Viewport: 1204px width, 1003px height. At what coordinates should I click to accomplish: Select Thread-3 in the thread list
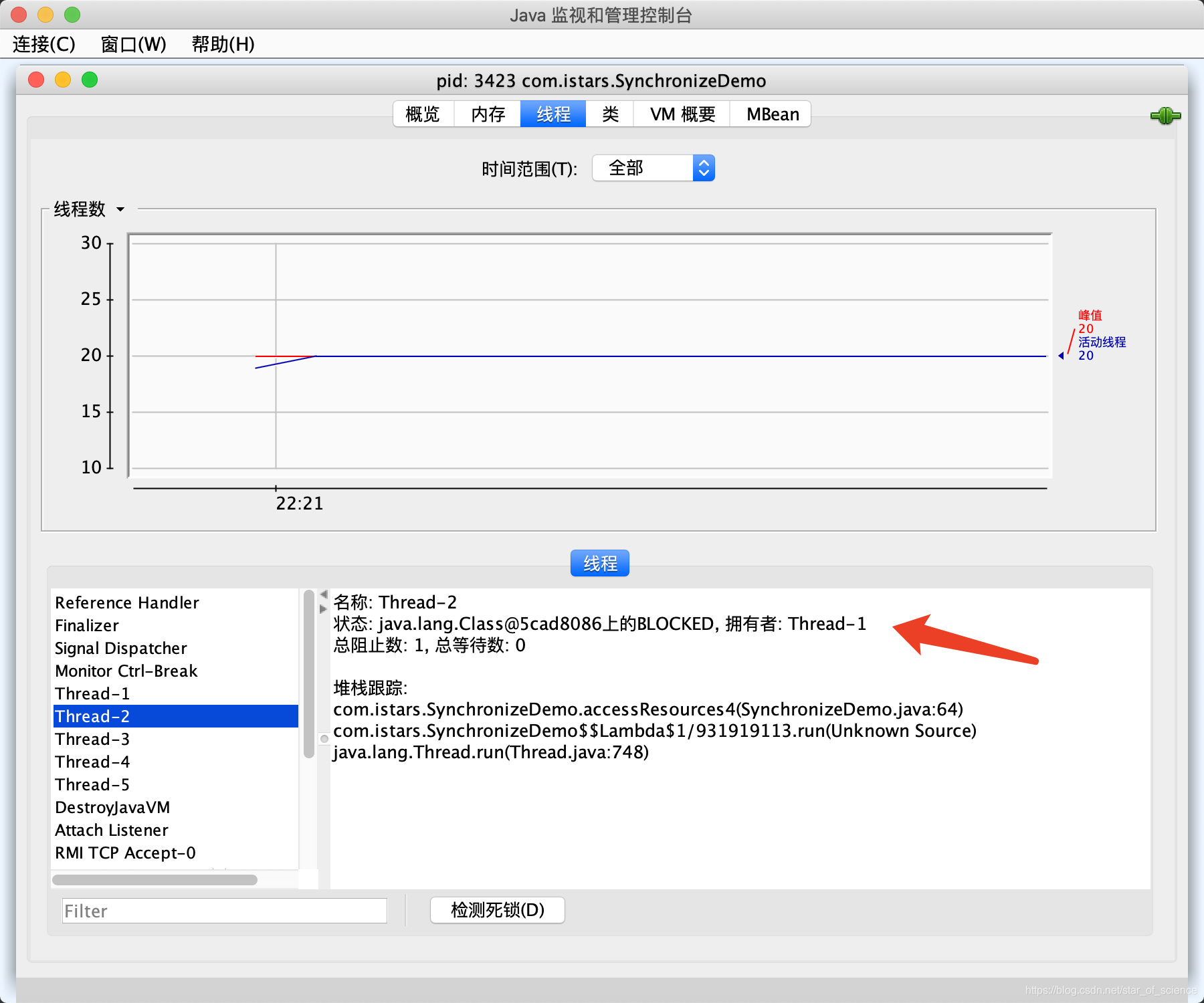pyautogui.click(x=175, y=739)
